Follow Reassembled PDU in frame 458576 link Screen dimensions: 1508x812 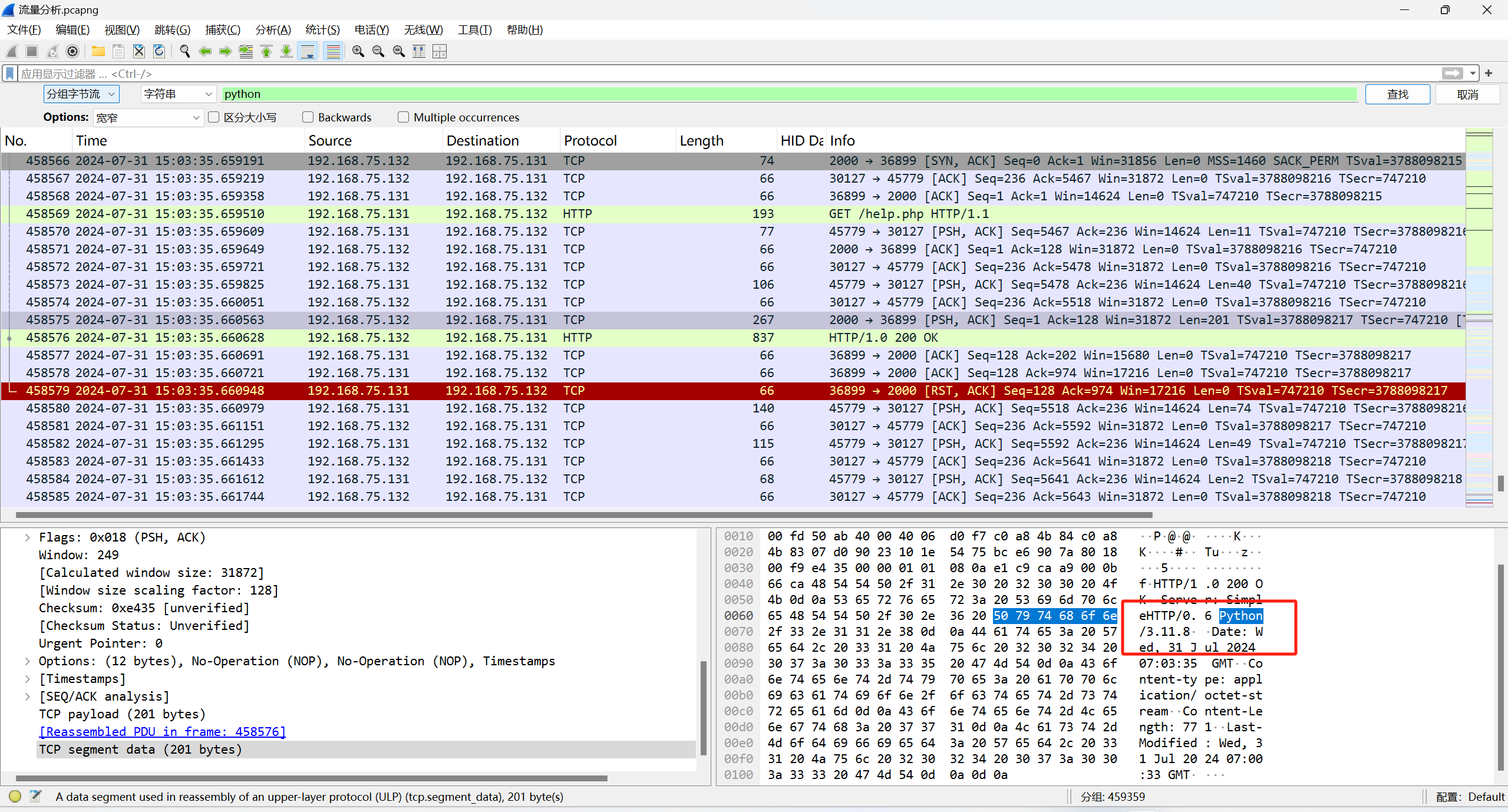(162, 732)
